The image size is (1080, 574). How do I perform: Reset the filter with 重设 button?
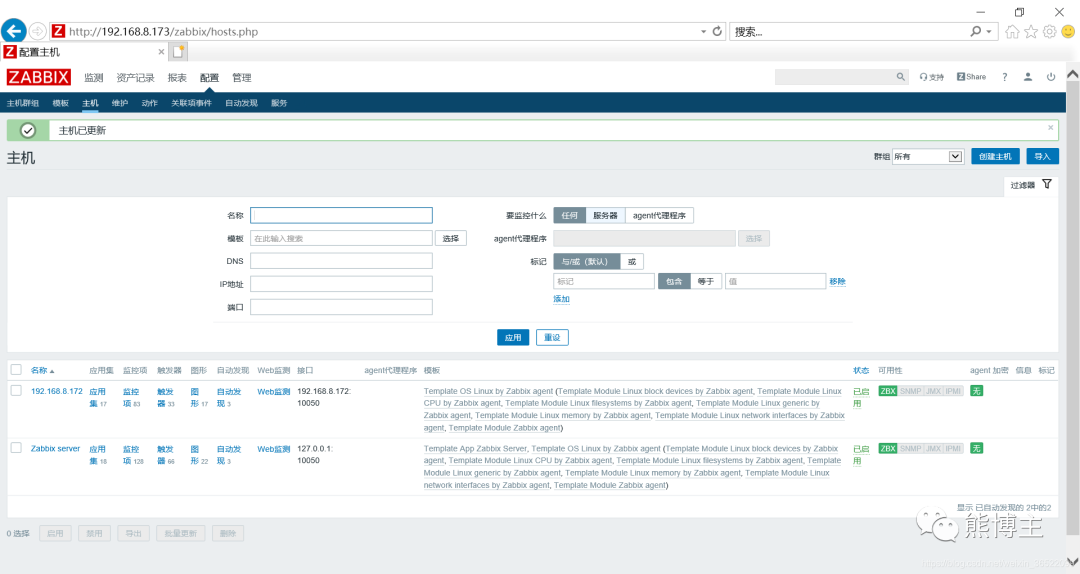click(552, 338)
